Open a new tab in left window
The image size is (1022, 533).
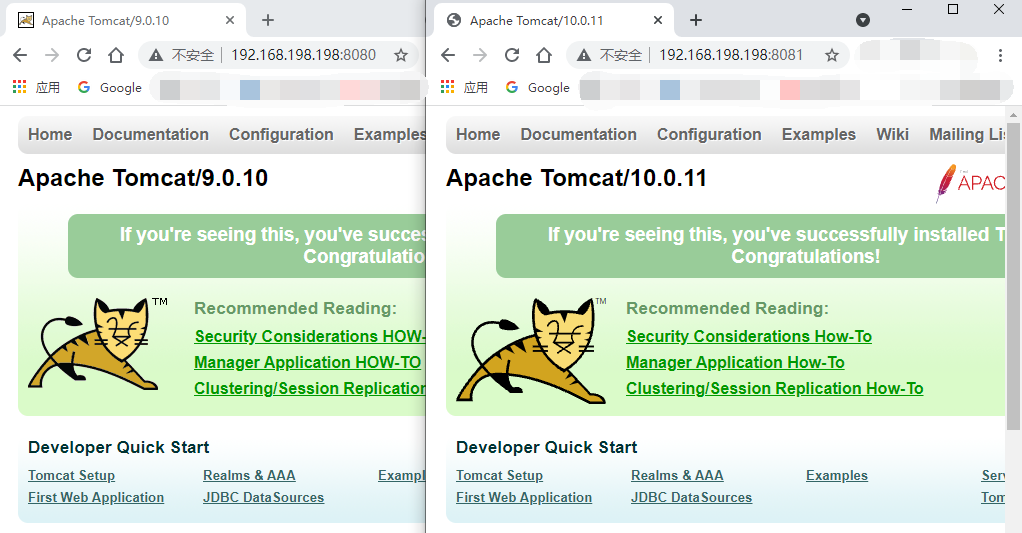pyautogui.click(x=268, y=20)
